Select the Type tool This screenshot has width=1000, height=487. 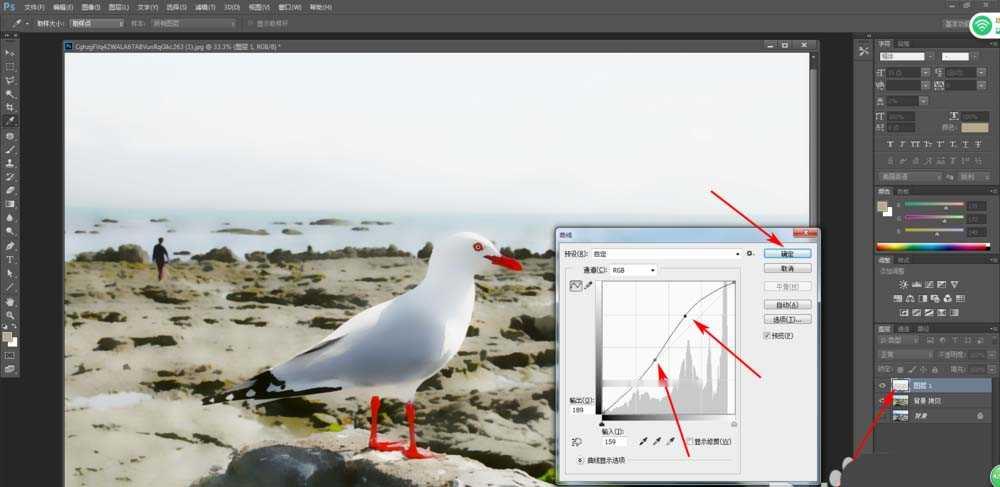click(10, 259)
